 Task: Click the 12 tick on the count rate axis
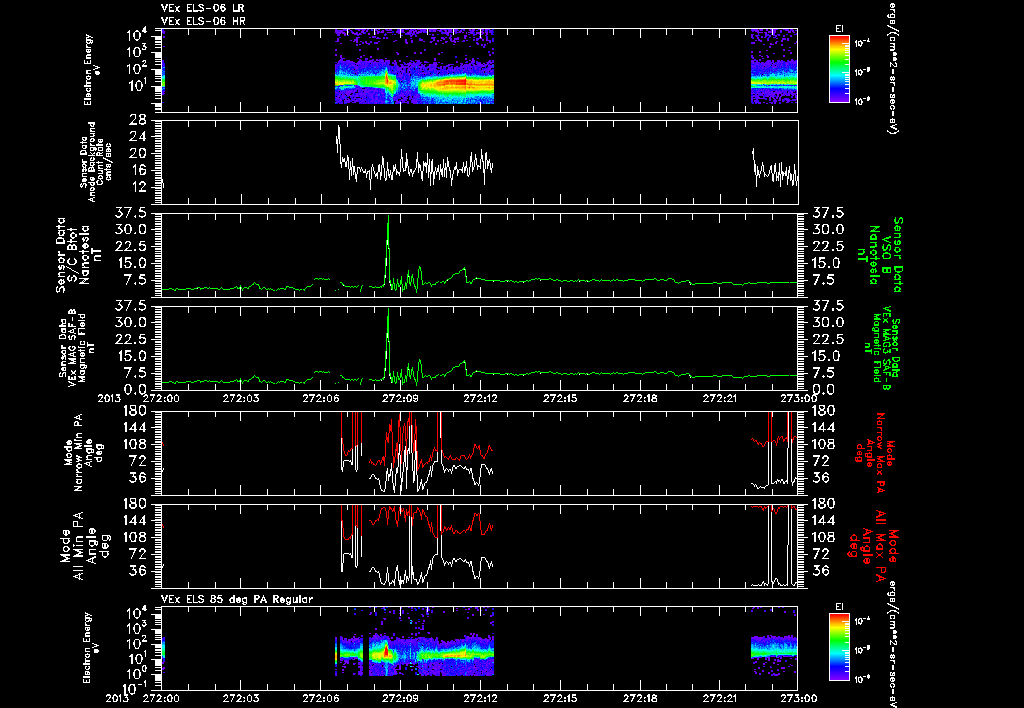coord(137,187)
